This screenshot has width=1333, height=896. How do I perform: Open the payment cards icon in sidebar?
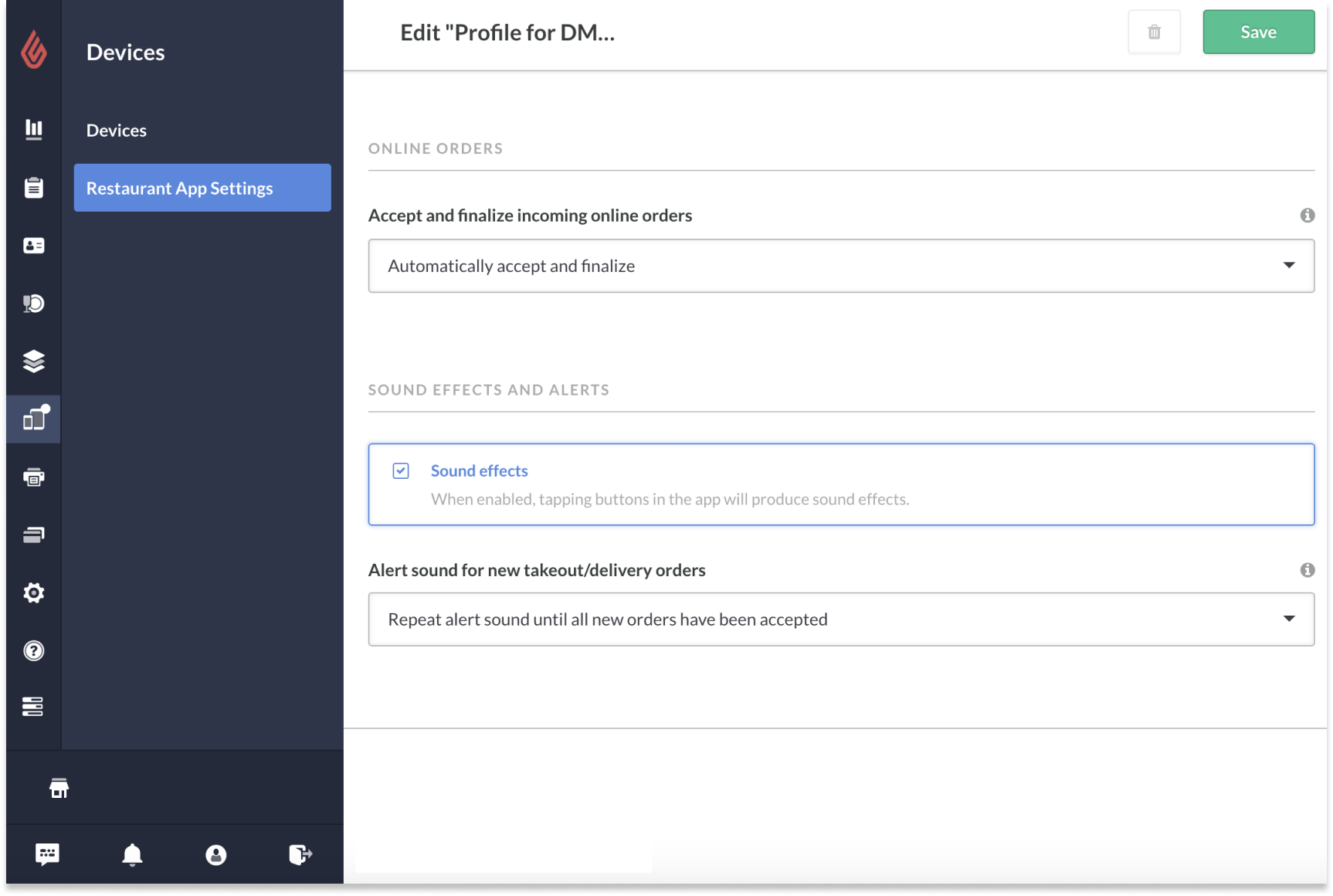click(x=33, y=535)
